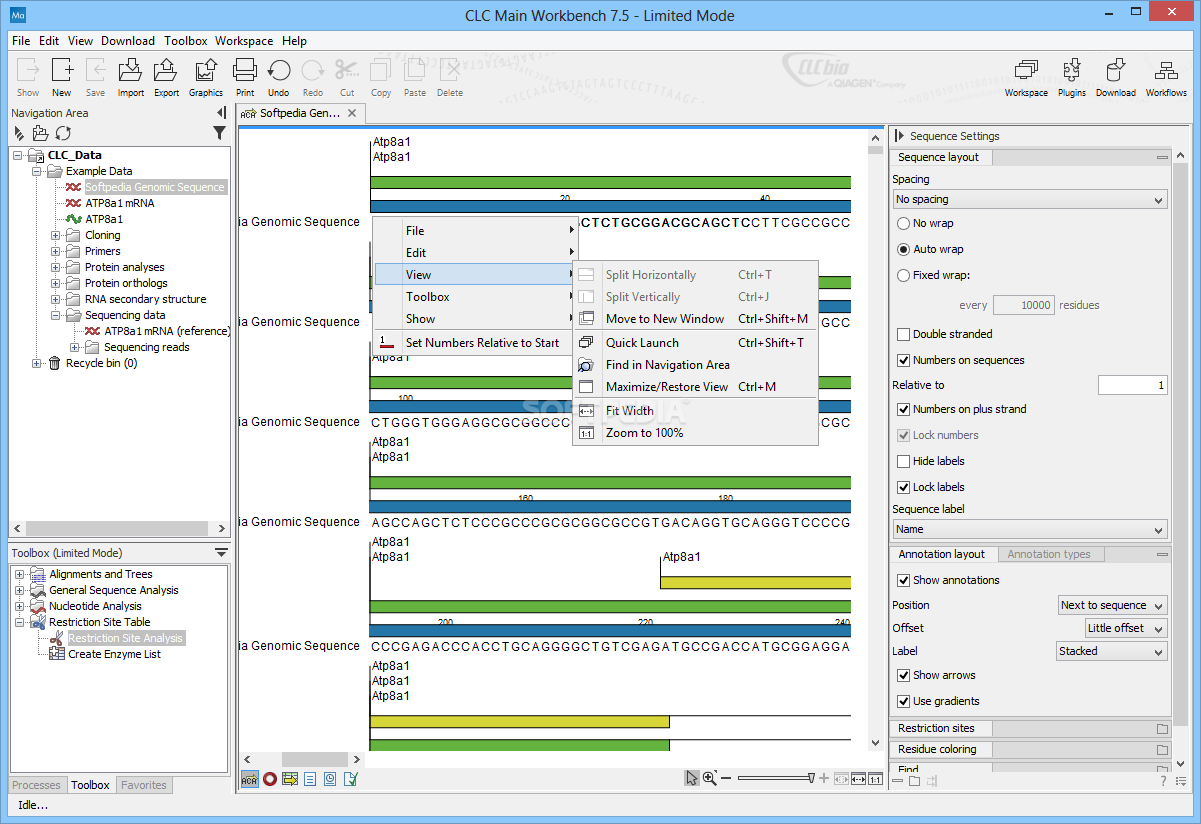Toggle Numbers on plus strand checkbox
Screen dimensions: 1201x824
904,409
